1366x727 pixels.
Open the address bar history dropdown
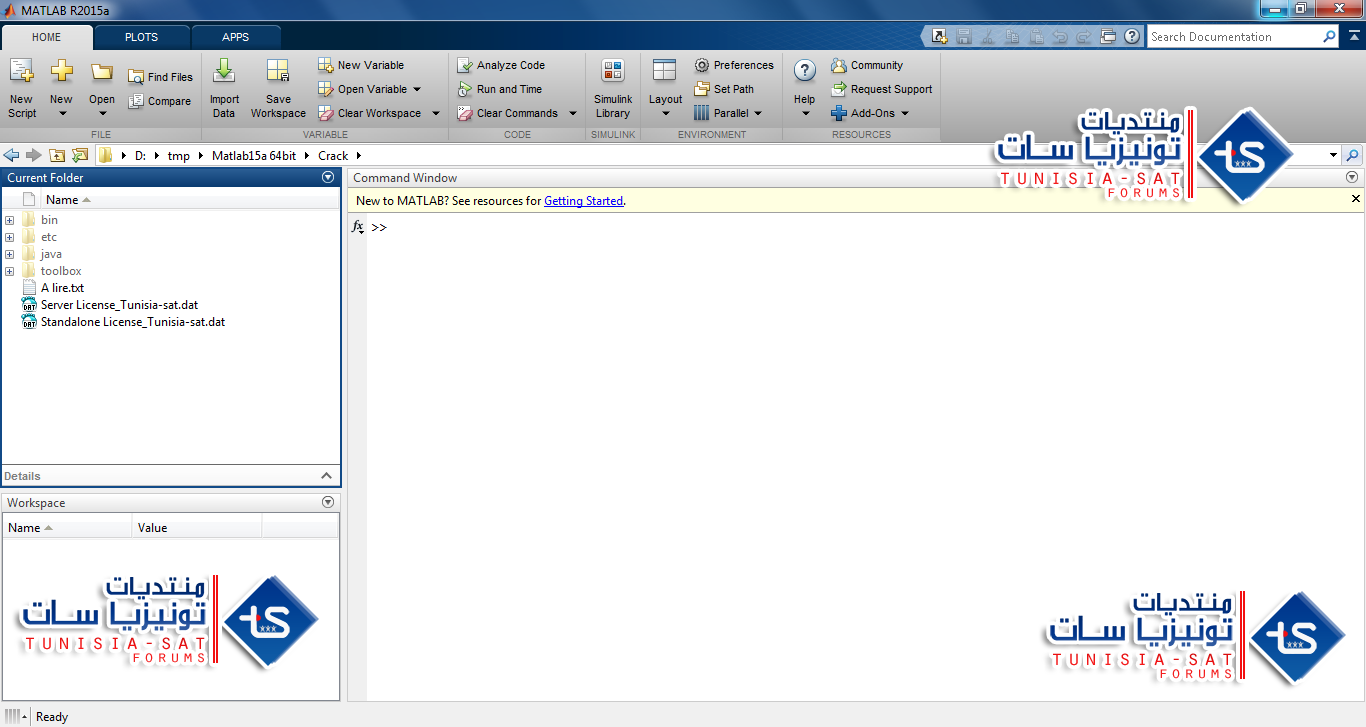point(1333,155)
